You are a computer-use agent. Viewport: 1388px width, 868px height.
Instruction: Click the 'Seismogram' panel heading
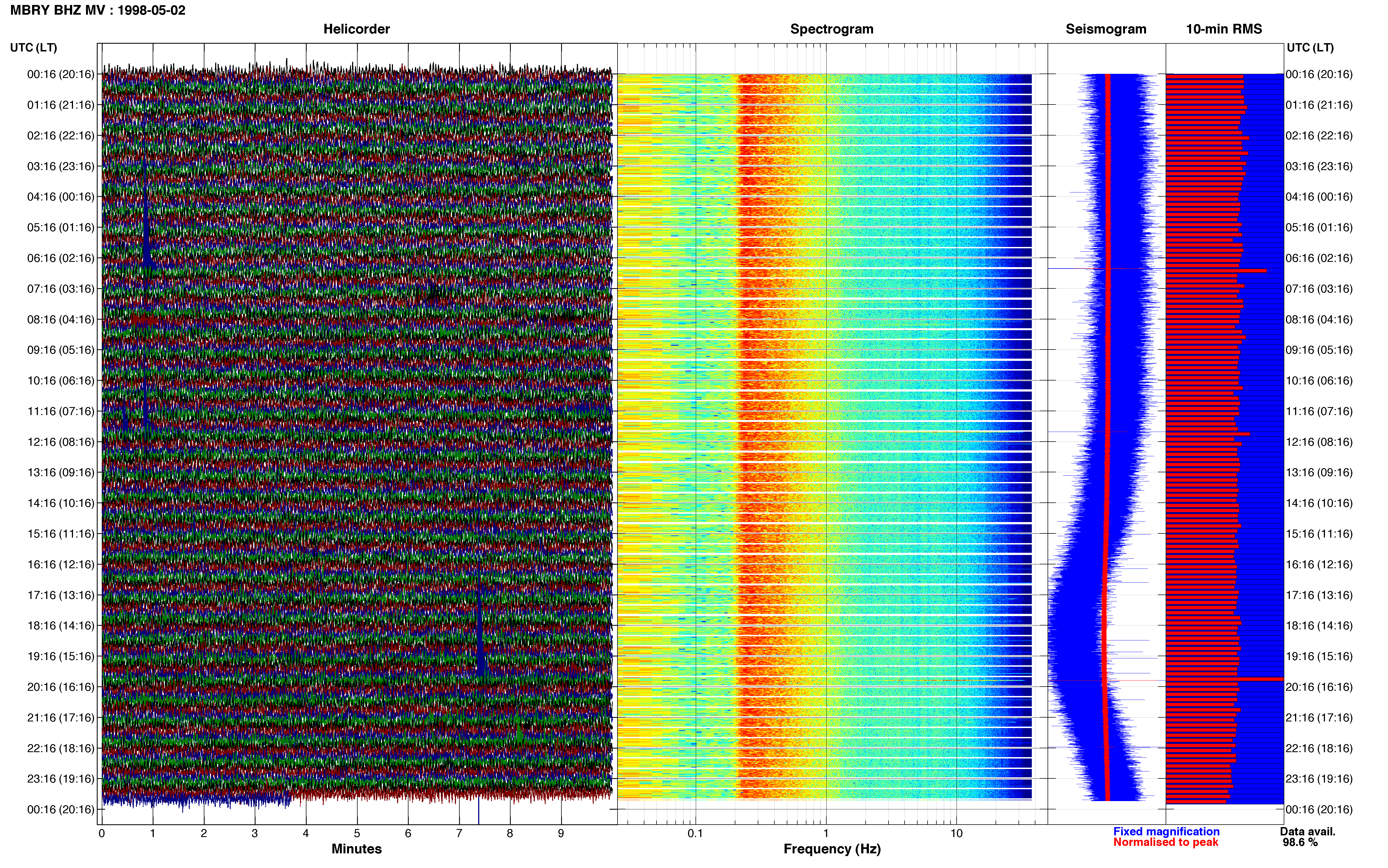[1106, 29]
